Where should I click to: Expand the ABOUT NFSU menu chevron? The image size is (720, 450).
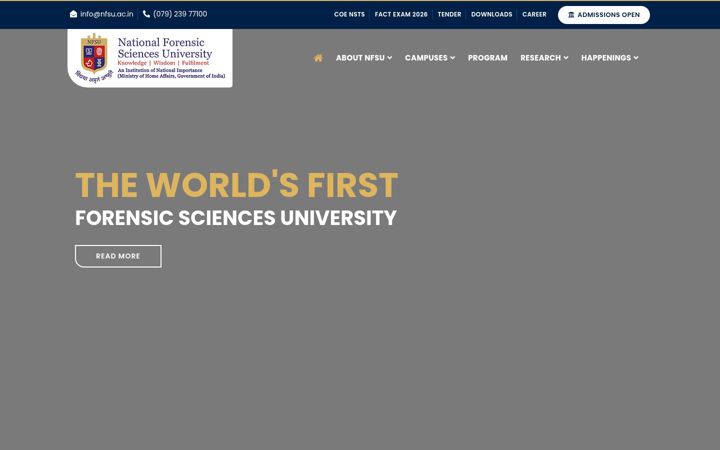click(x=389, y=58)
